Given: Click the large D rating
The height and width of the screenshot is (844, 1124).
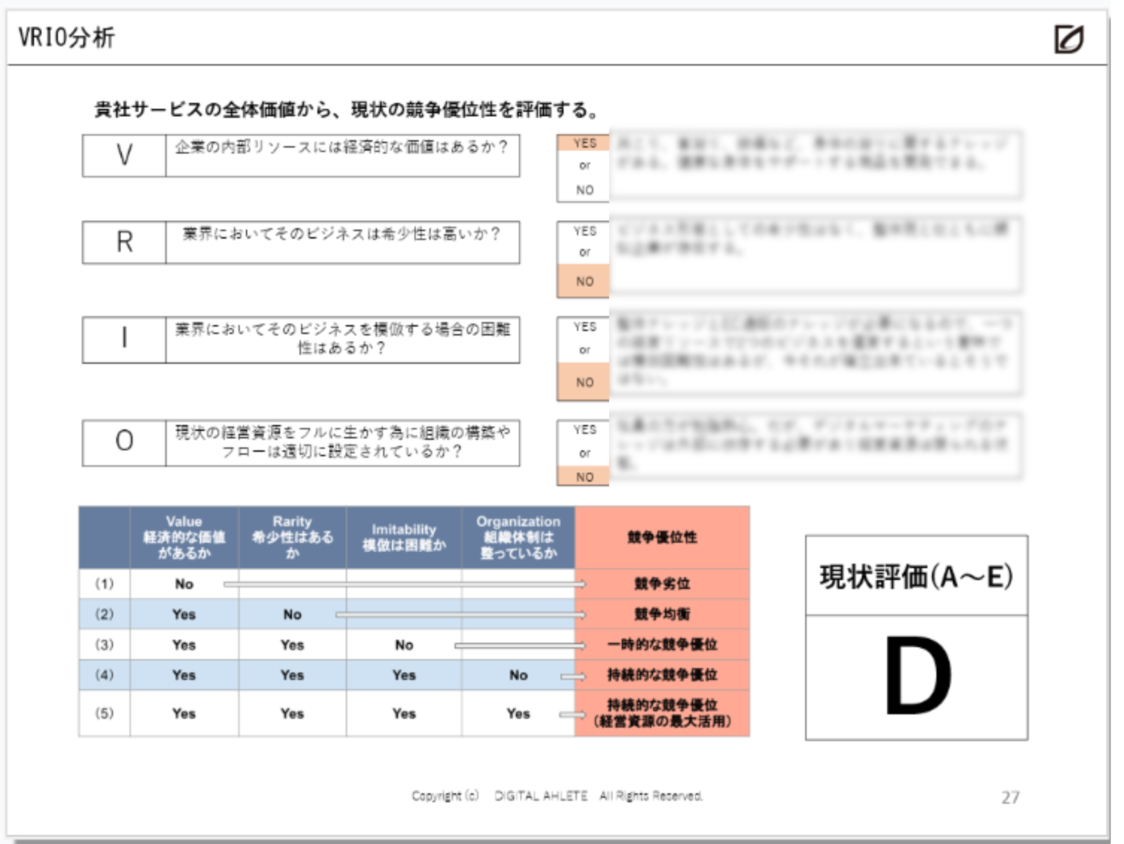Looking at the screenshot, I should pyautogui.click(x=918, y=677).
